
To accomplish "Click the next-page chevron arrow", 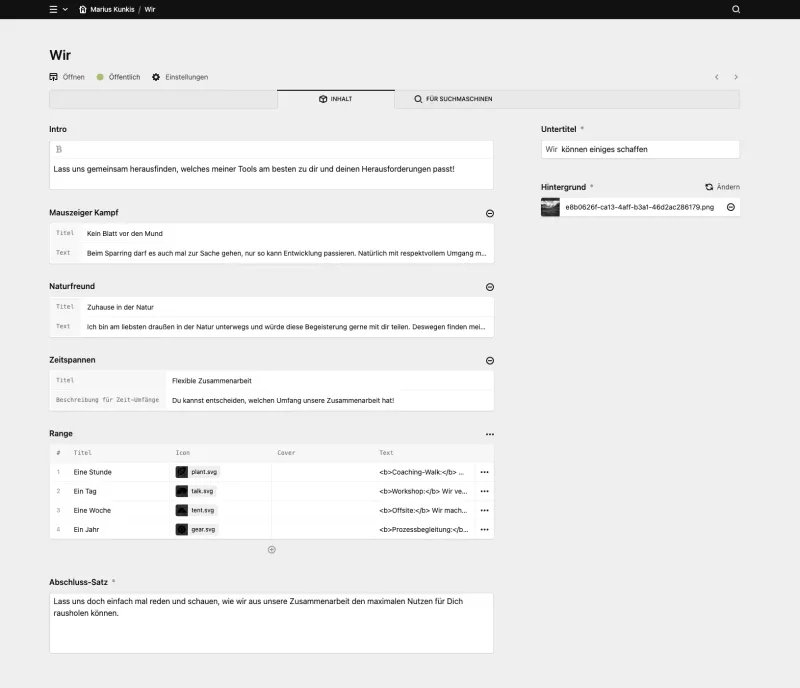I will point(736,76).
